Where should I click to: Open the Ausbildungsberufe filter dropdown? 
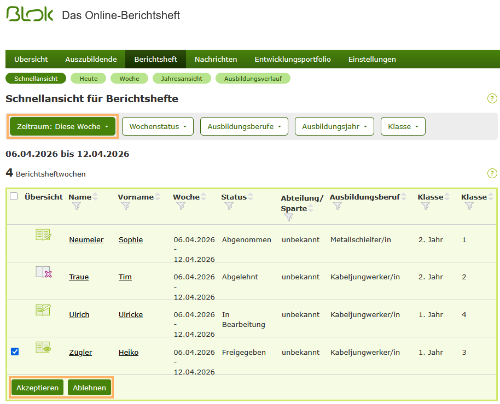[x=244, y=126]
